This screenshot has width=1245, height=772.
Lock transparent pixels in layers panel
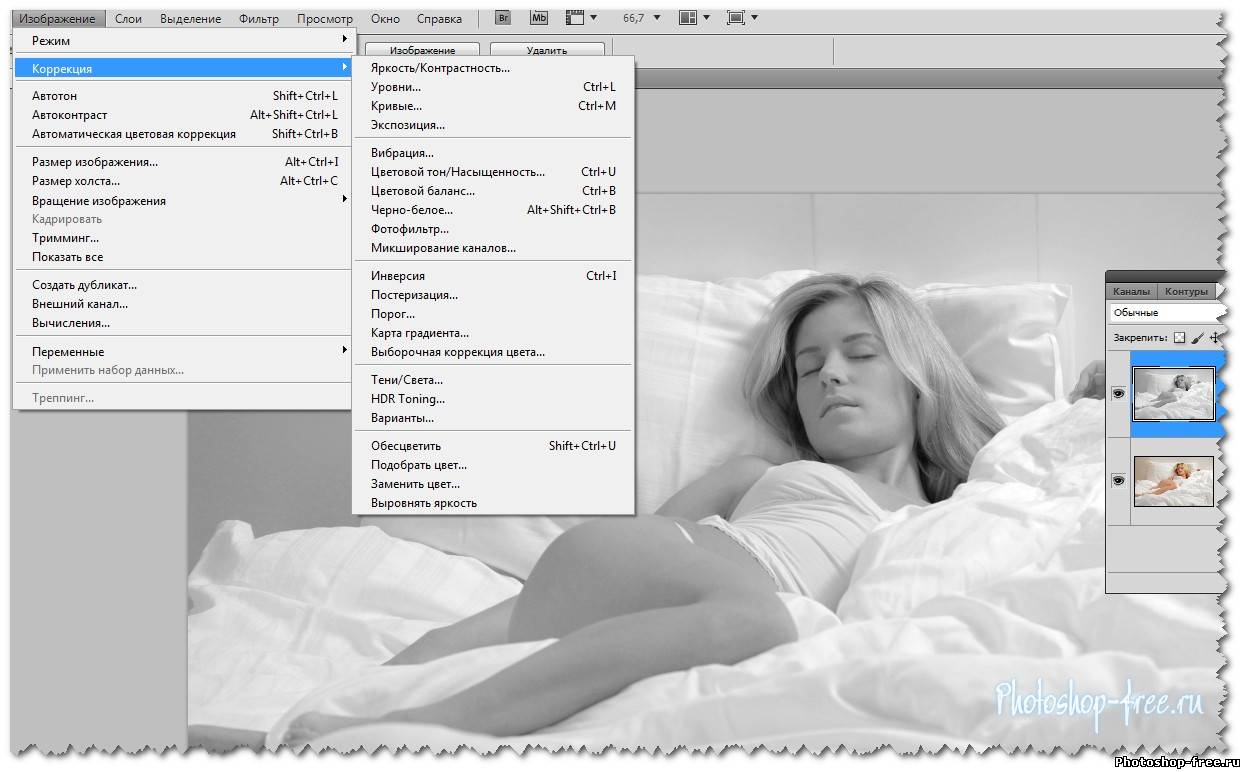tap(1179, 338)
